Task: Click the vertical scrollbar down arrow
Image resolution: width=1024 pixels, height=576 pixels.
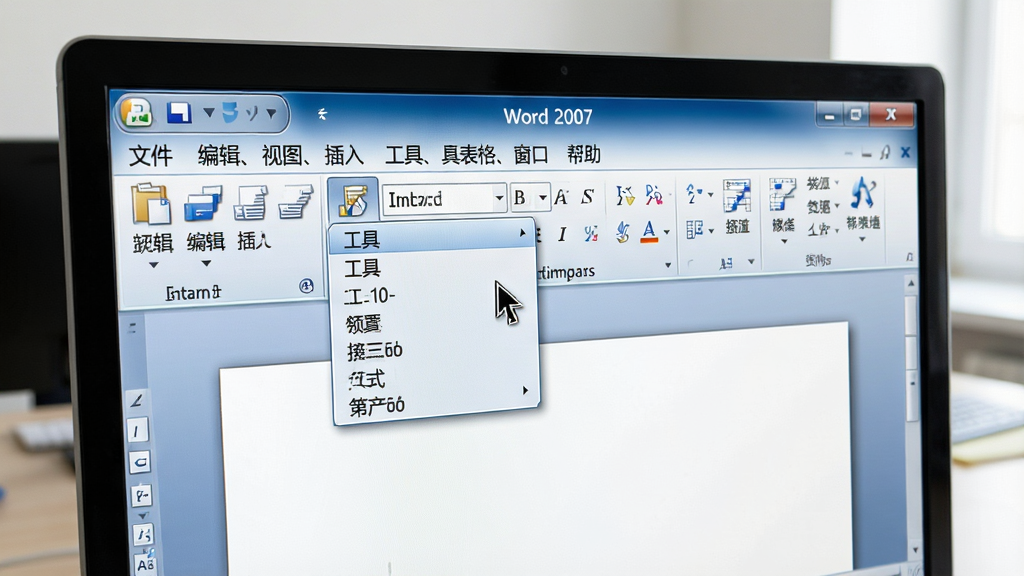Action: point(915,551)
